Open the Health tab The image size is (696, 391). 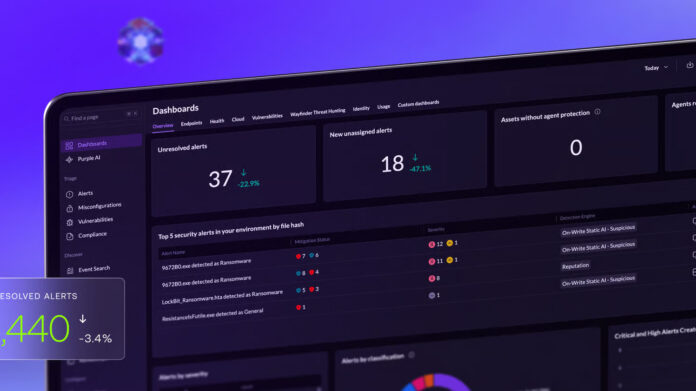pyautogui.click(x=217, y=121)
